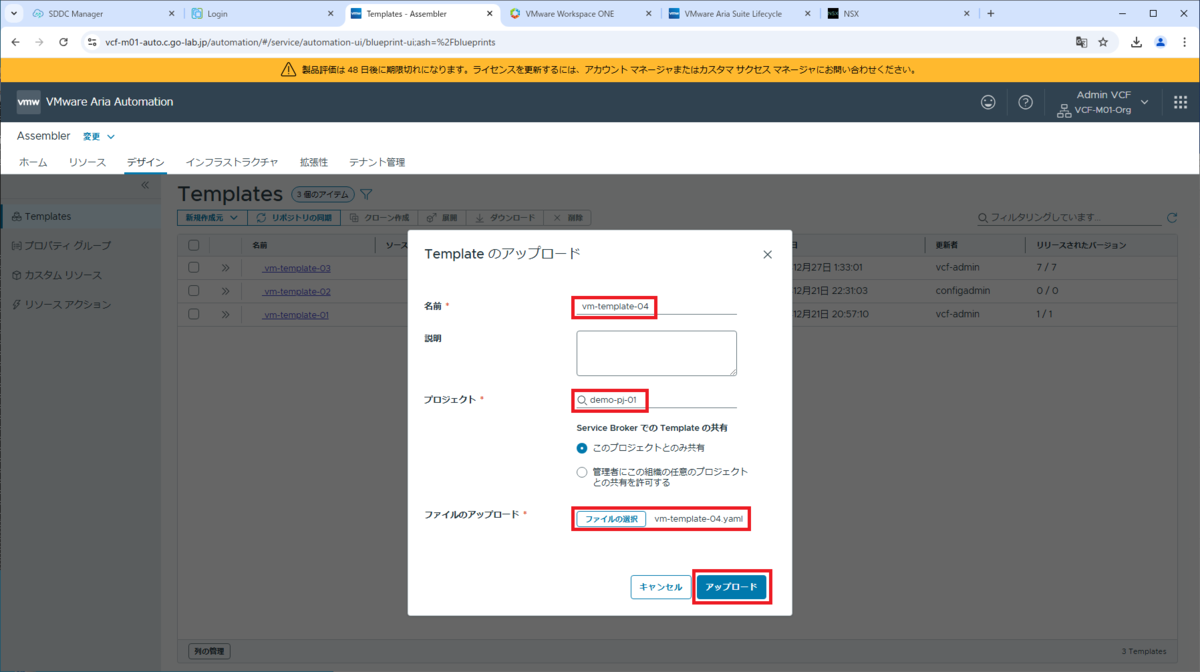Expand the vm-template-01 row details
The width and height of the screenshot is (1200, 672).
click(x=226, y=314)
